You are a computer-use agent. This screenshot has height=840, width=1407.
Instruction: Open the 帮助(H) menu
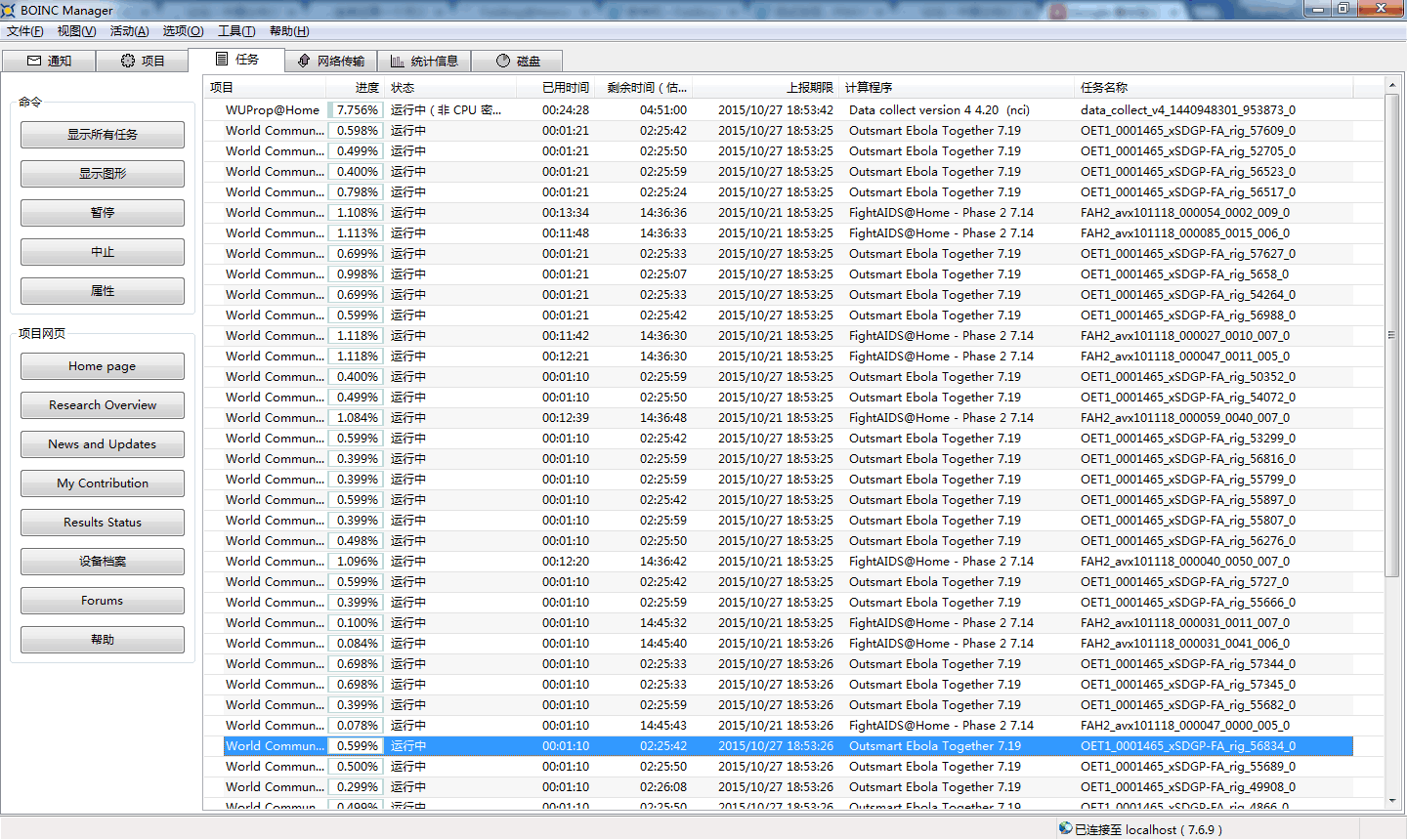[289, 31]
